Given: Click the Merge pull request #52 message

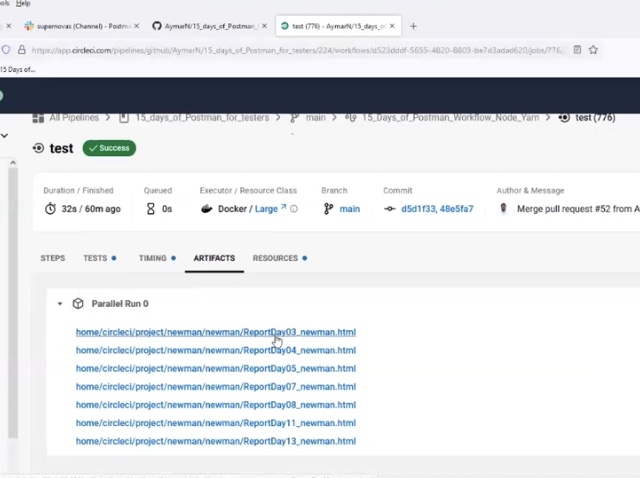Looking at the screenshot, I should [x=578, y=209].
